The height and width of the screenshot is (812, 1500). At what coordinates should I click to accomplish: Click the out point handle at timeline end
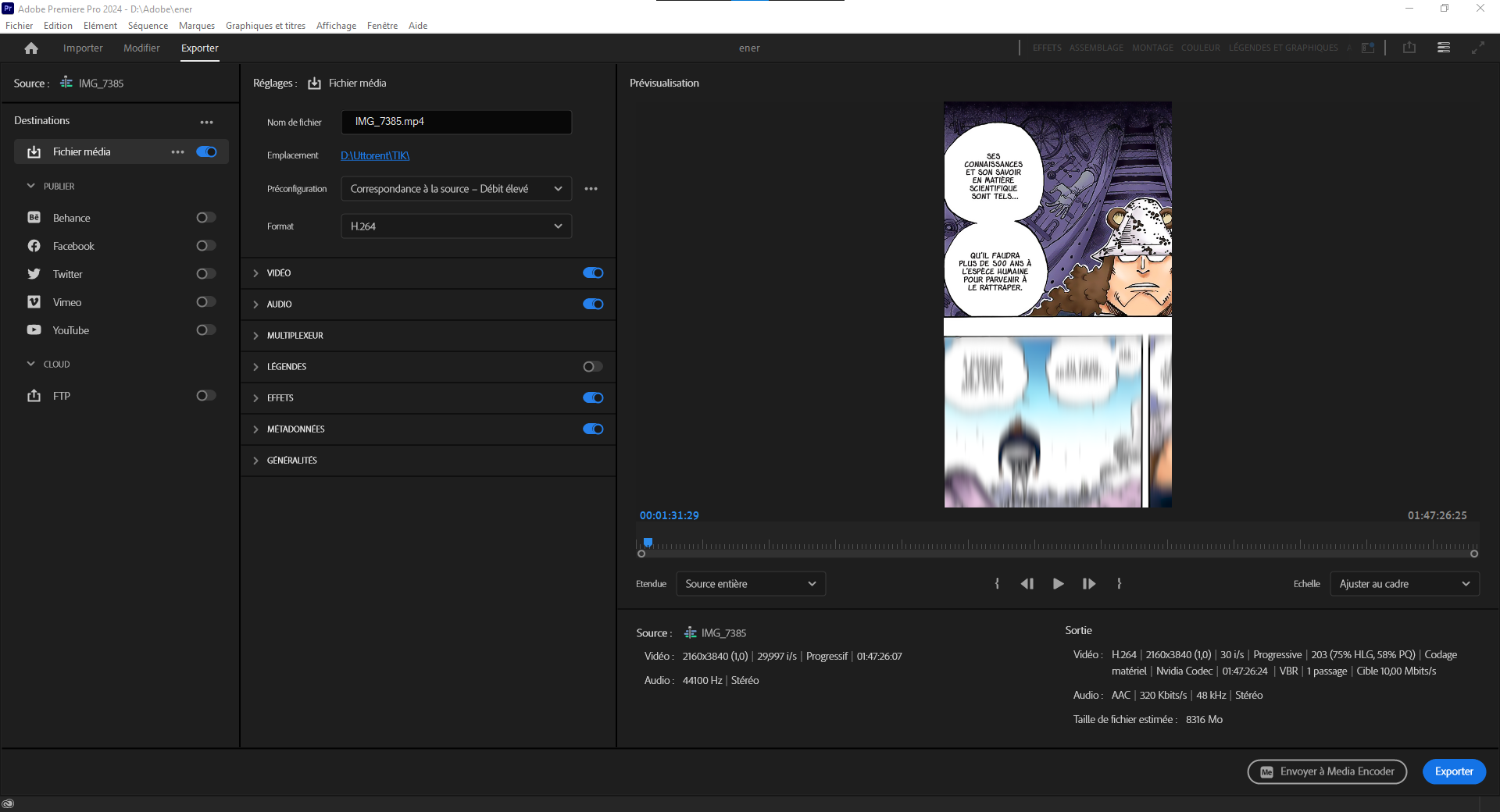click(x=1474, y=554)
